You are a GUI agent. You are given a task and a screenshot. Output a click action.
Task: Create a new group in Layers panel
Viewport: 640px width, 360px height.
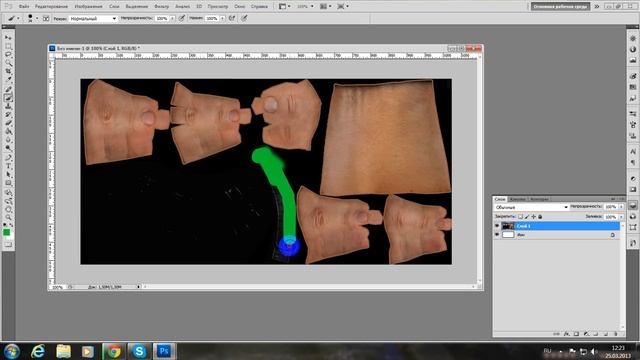[596, 334]
